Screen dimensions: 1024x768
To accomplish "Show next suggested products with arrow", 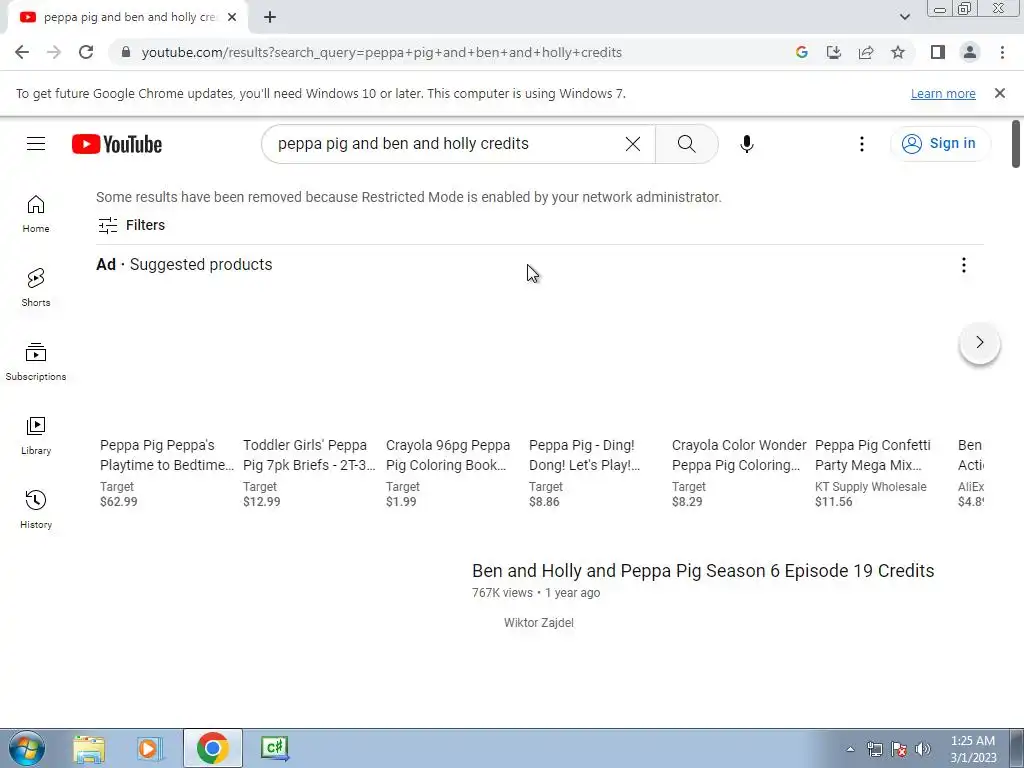I will (979, 342).
